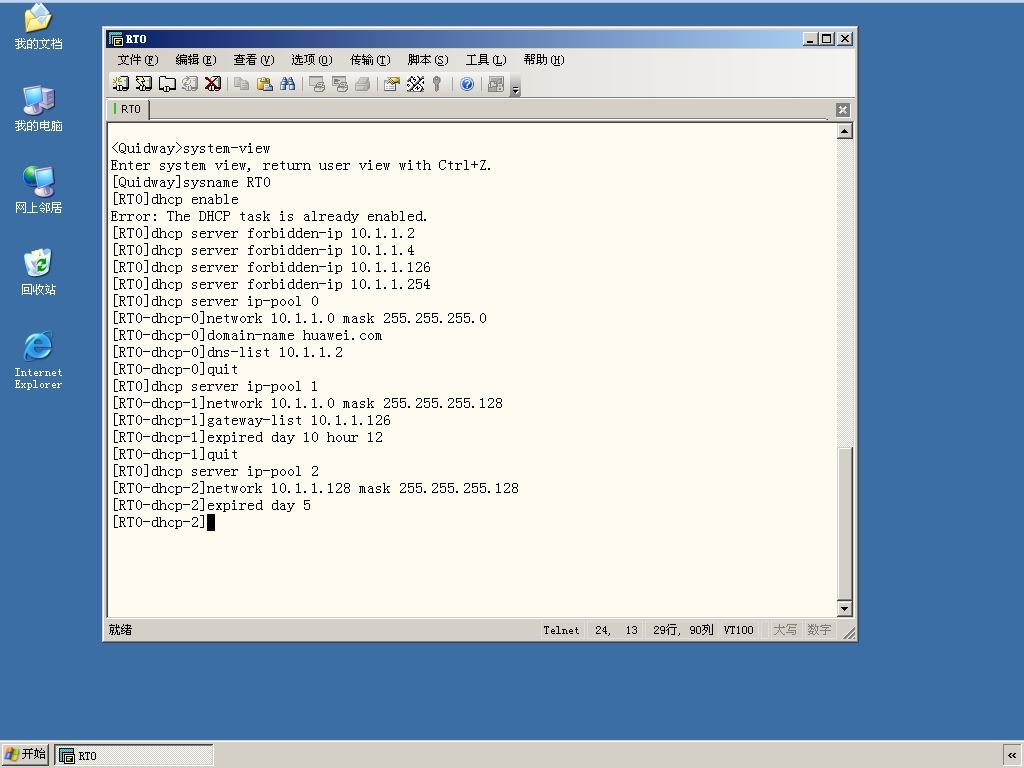Click the terminal cursor at [RT0-dhcp-2] prompt

point(211,522)
